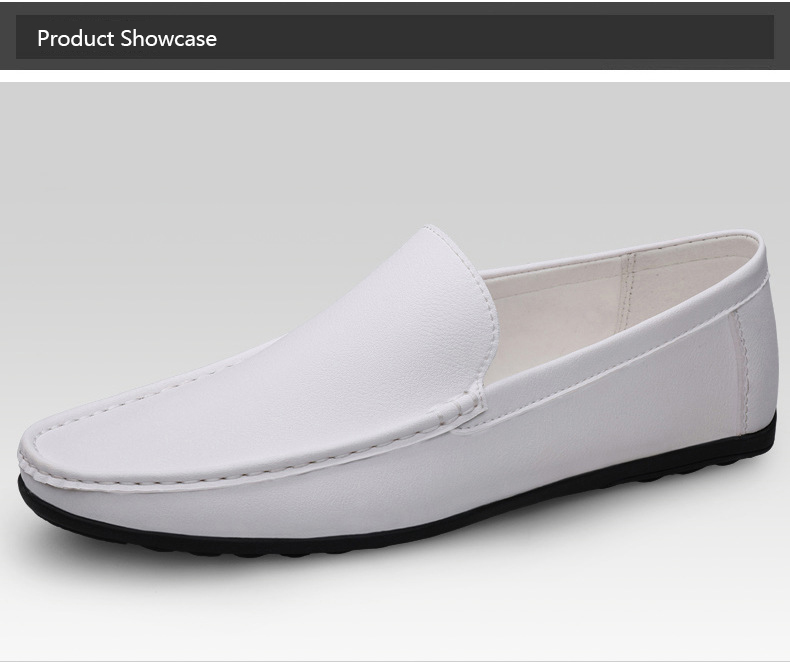Viewport: 790px width, 662px height.
Task: Click the Product Showcase heading text
Action: (x=126, y=39)
